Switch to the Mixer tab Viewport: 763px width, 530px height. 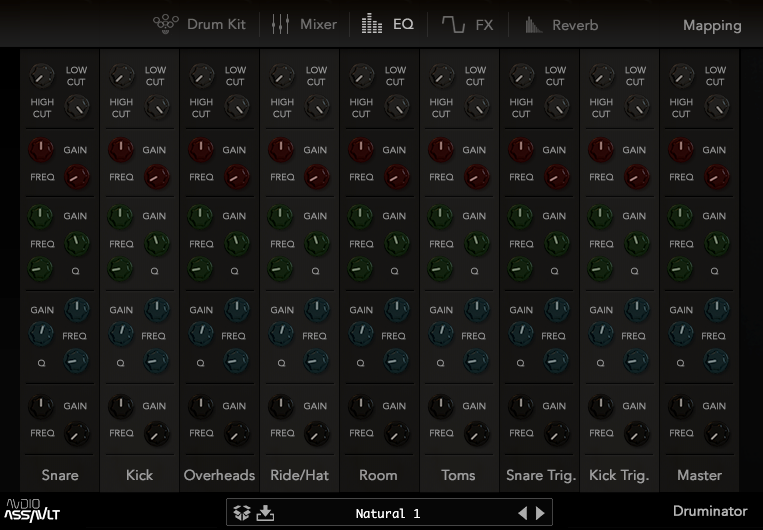click(304, 24)
